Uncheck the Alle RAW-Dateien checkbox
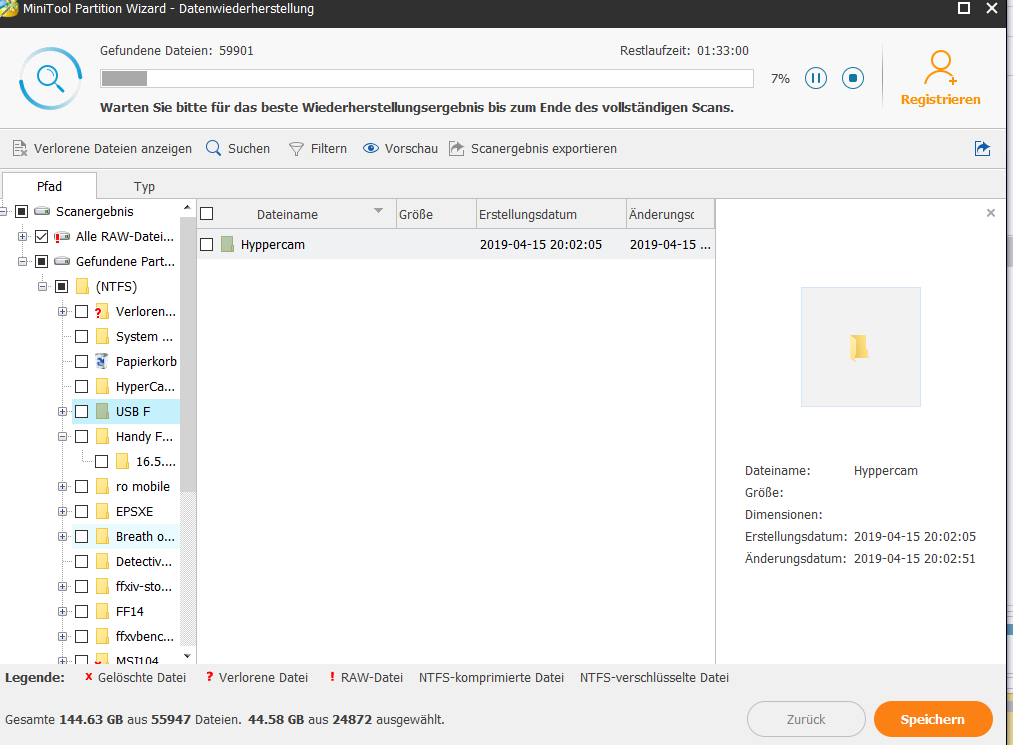The image size is (1013, 745). [41, 236]
